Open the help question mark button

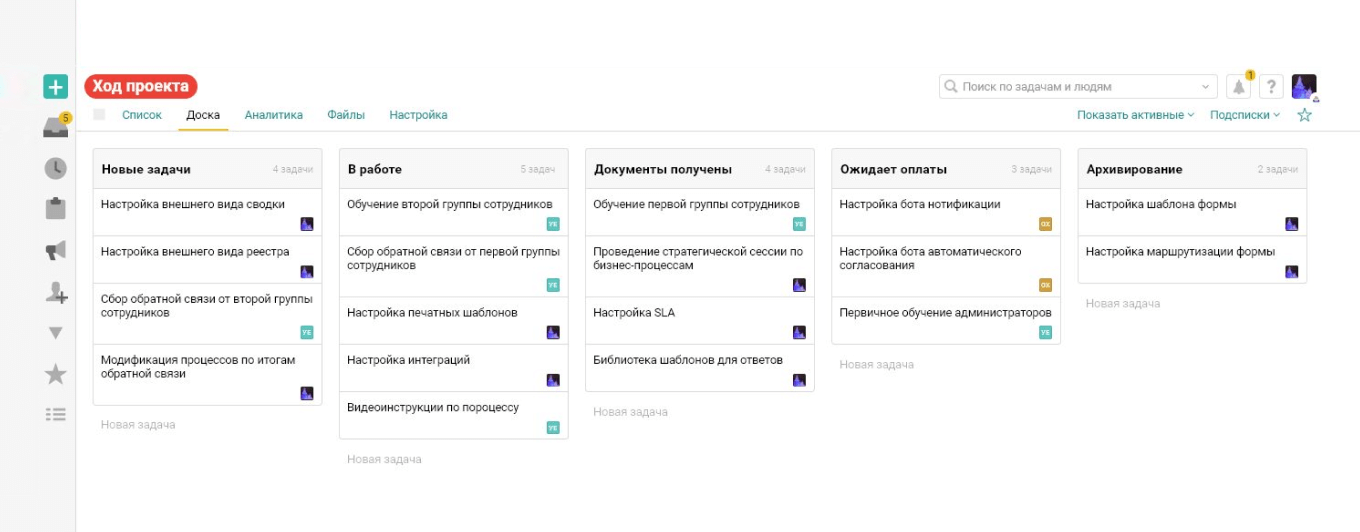pos(1271,87)
